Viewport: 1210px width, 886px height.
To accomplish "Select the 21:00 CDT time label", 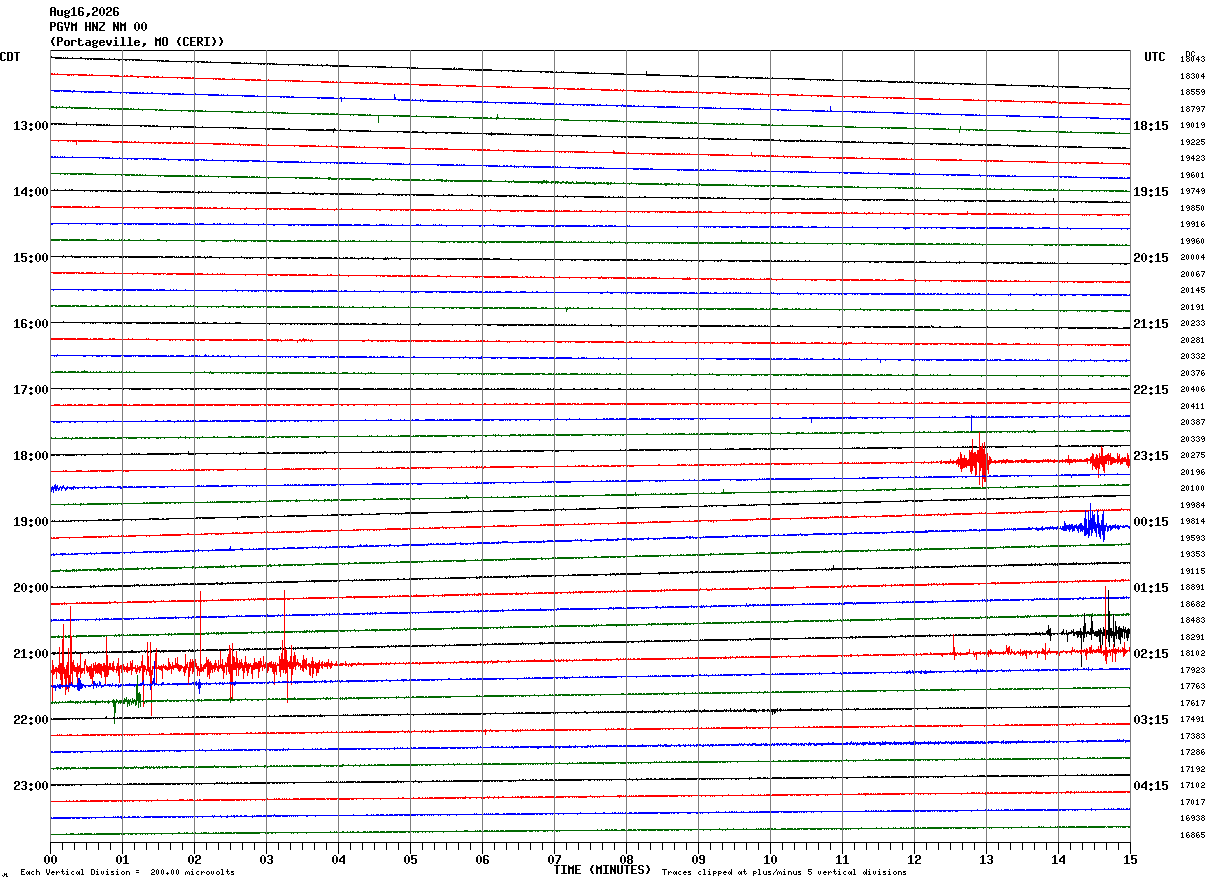I will (x=30, y=654).
